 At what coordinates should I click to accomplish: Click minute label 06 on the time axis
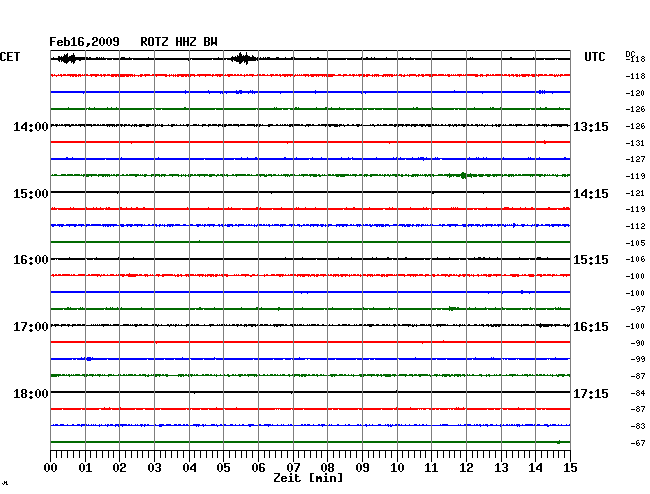click(x=258, y=467)
